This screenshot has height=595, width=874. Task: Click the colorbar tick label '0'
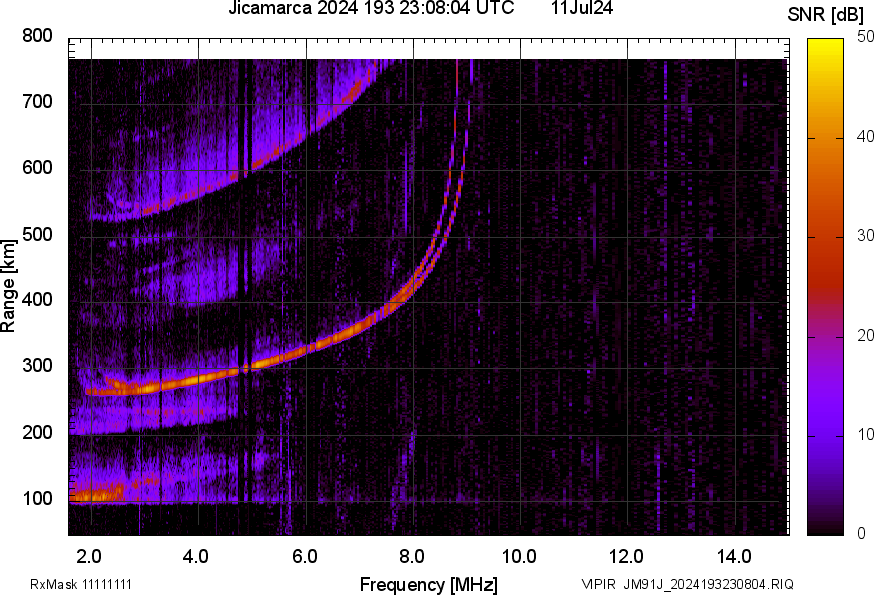(x=862, y=534)
